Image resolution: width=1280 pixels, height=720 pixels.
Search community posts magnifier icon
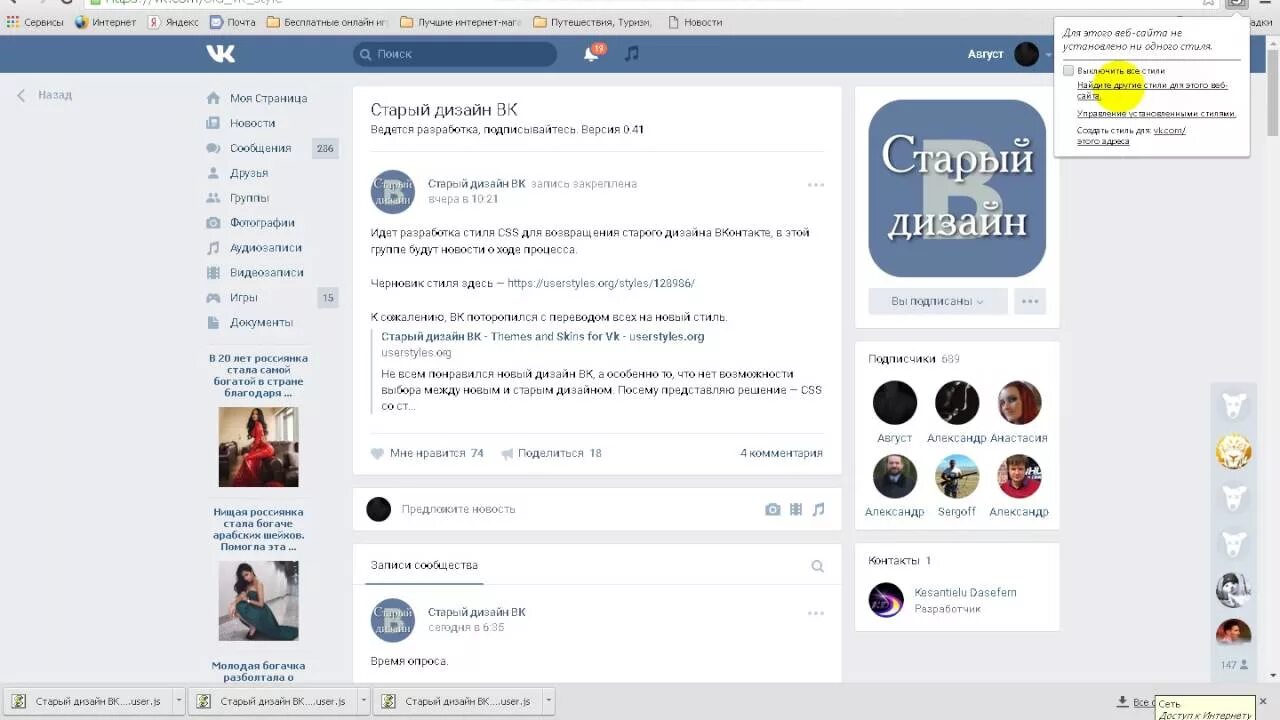tap(817, 566)
